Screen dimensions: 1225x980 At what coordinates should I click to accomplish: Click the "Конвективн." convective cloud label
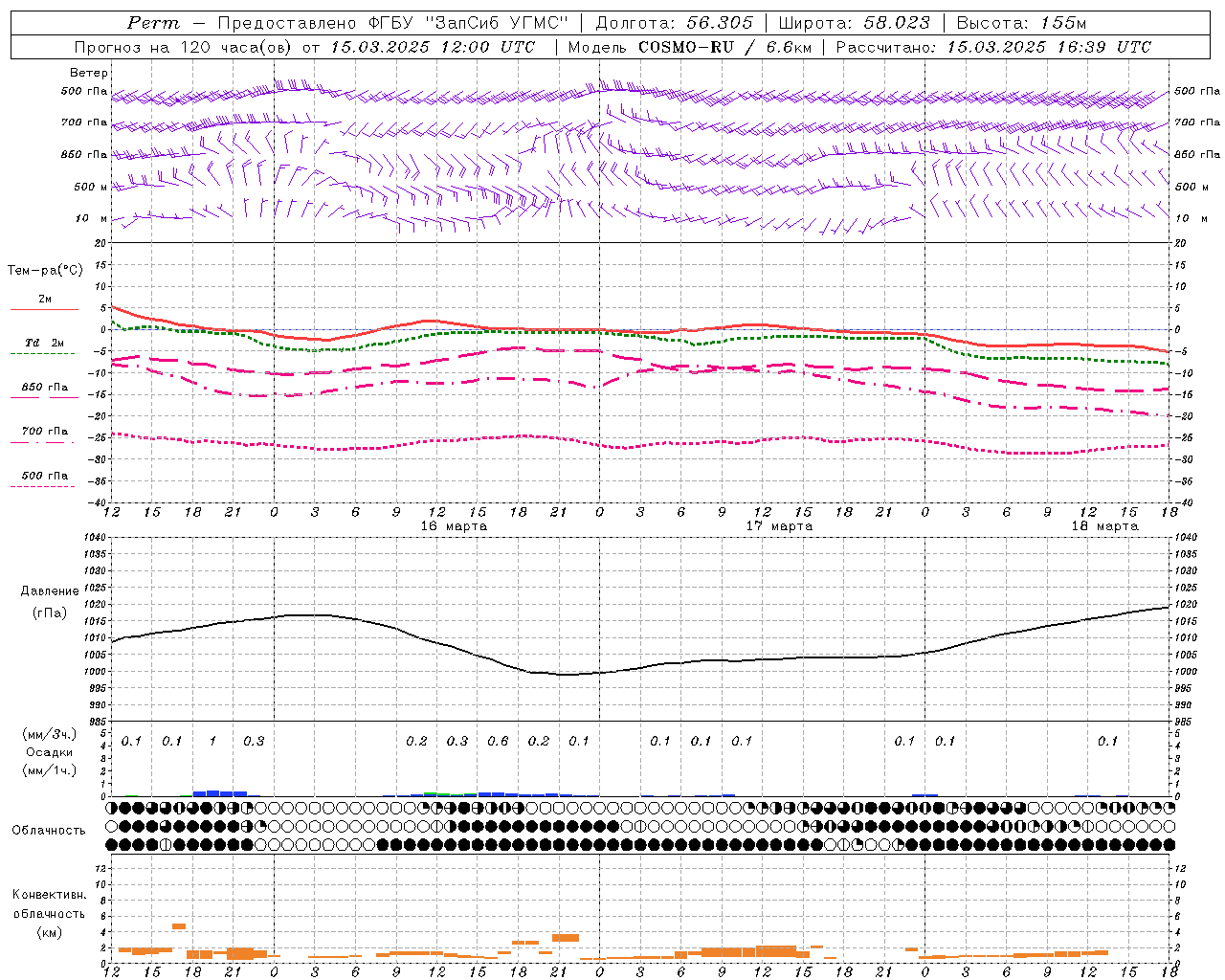point(50,895)
